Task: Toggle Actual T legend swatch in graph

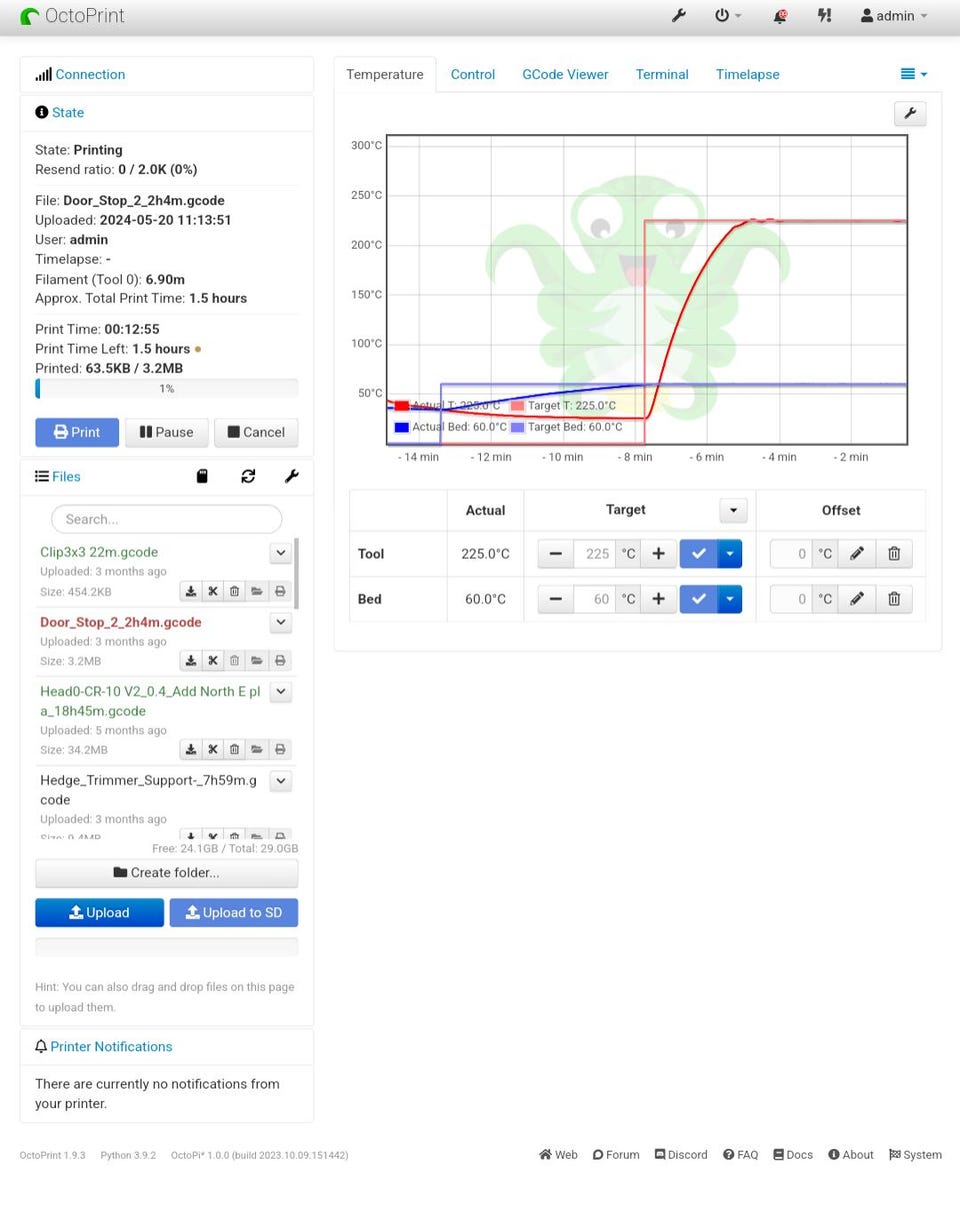Action: (x=402, y=406)
